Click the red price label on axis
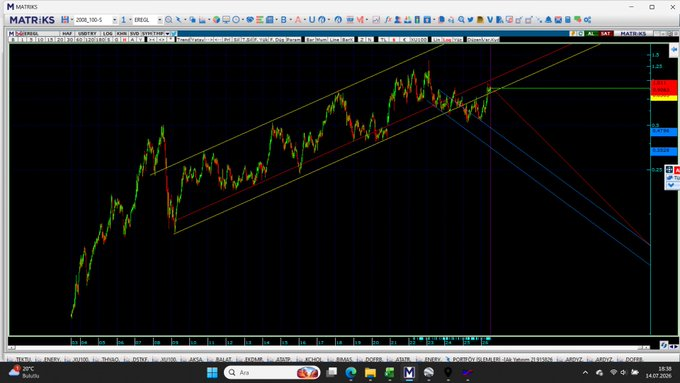Viewport: 680px width, 383px height. click(x=664, y=87)
